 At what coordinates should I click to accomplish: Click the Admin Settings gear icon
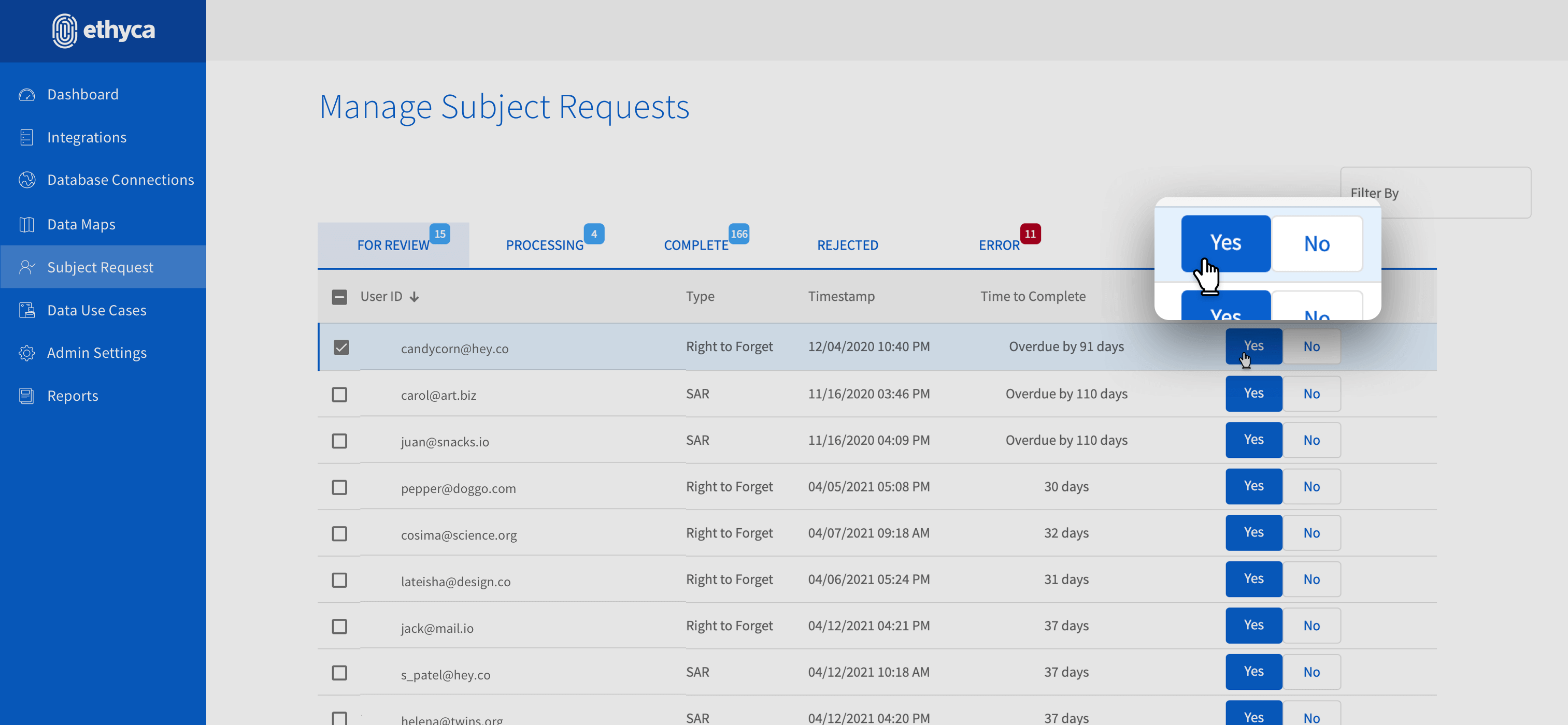click(27, 353)
